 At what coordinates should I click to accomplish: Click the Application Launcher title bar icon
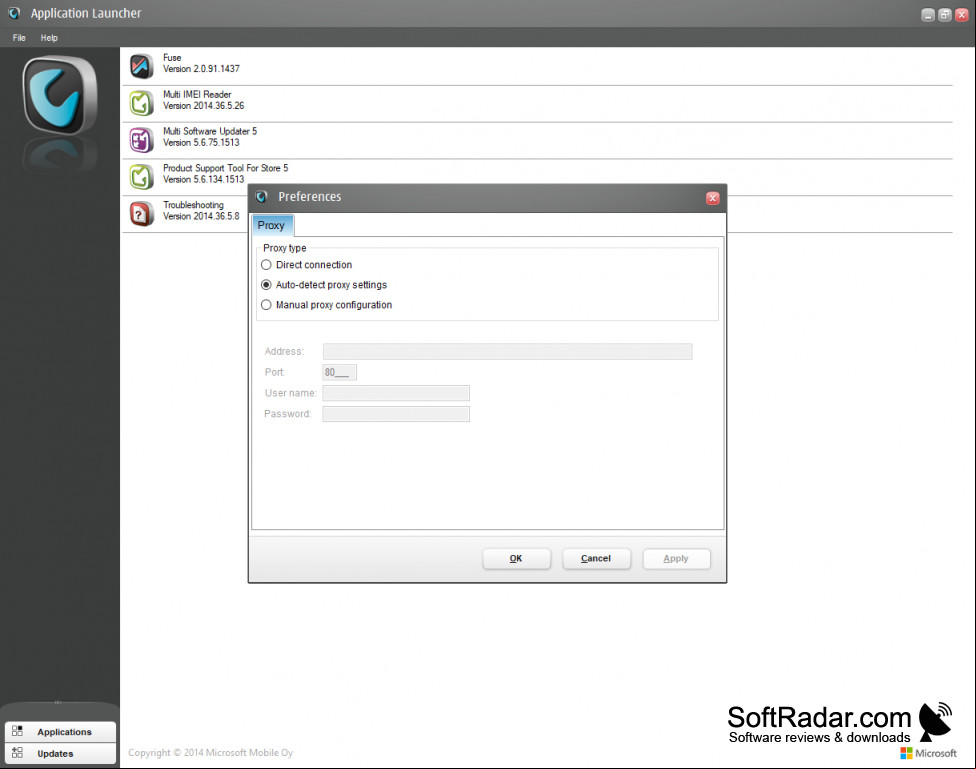coord(14,12)
